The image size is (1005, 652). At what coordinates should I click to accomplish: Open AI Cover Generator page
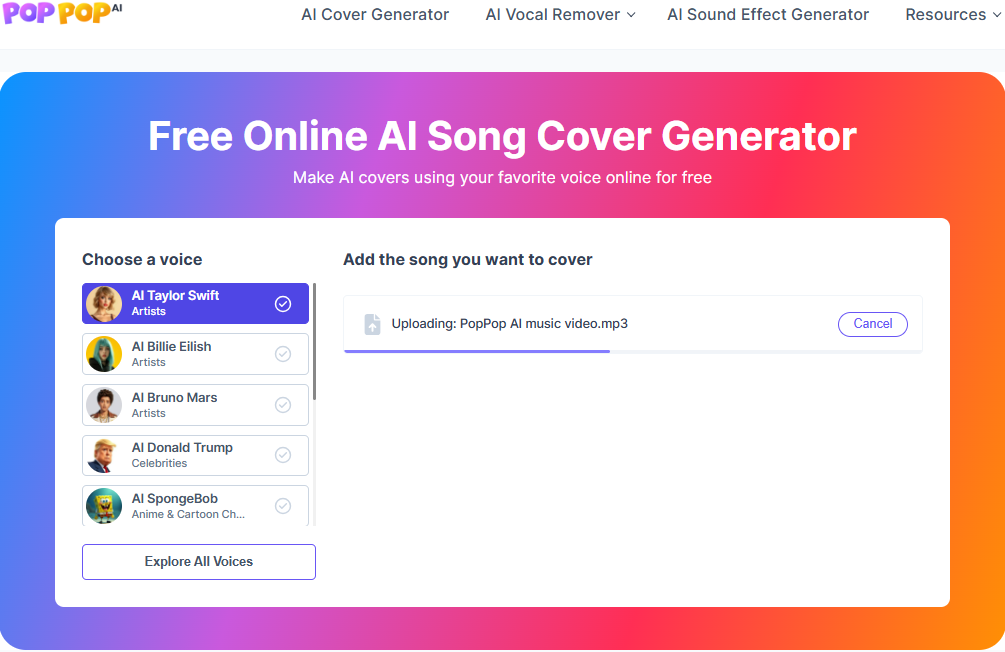[x=375, y=14]
